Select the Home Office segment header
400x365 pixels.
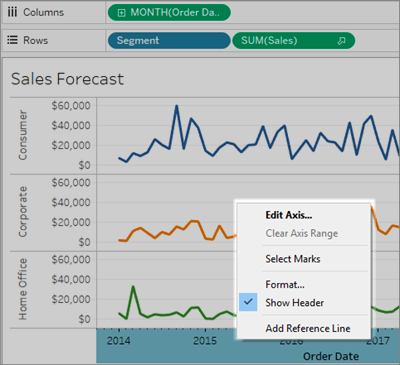pyautogui.click(x=22, y=289)
